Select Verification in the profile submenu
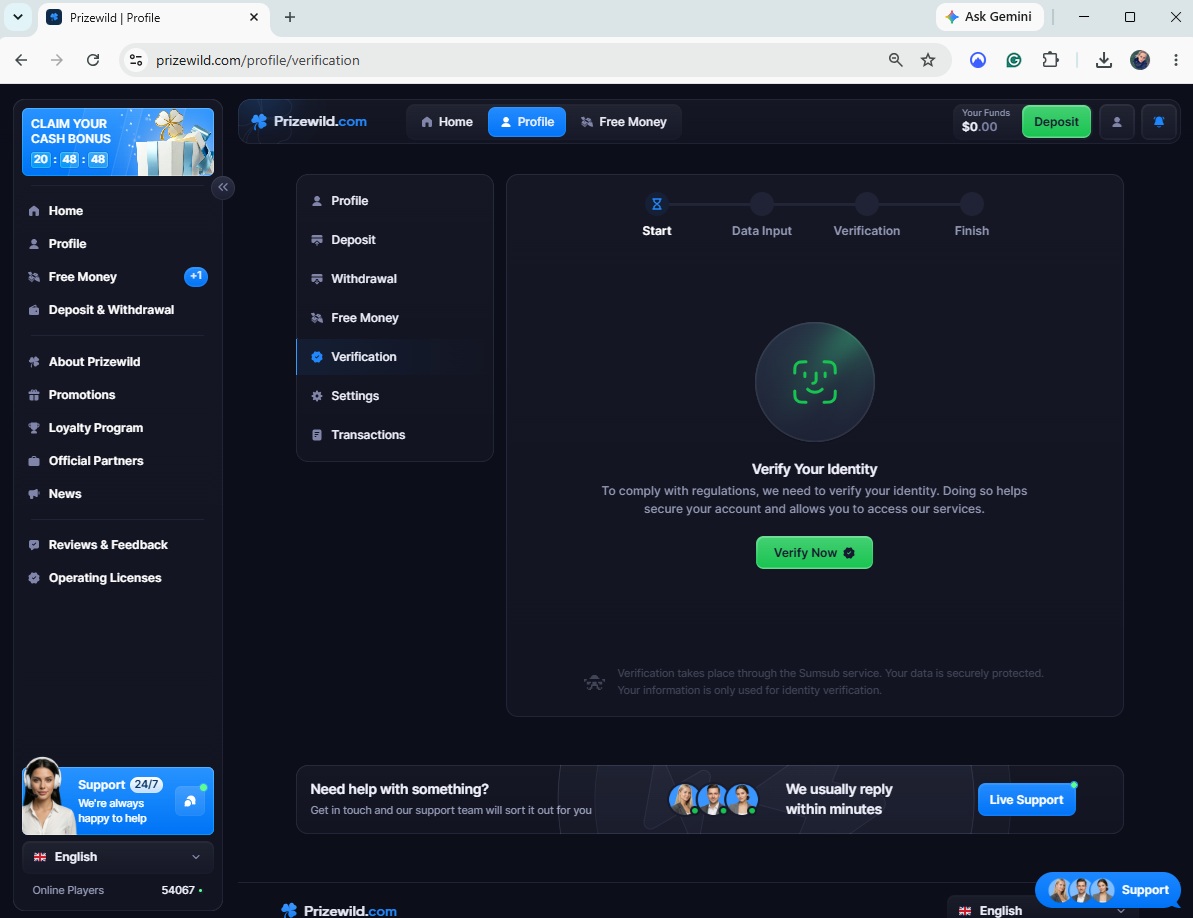1193x918 pixels. click(x=394, y=357)
